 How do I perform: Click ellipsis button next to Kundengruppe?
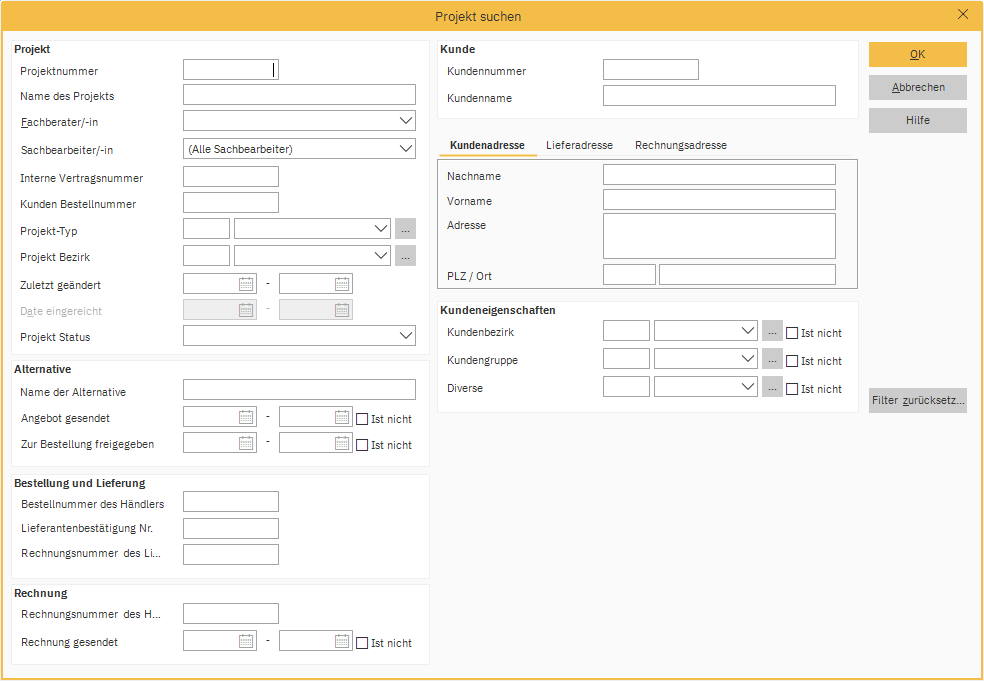(x=772, y=360)
